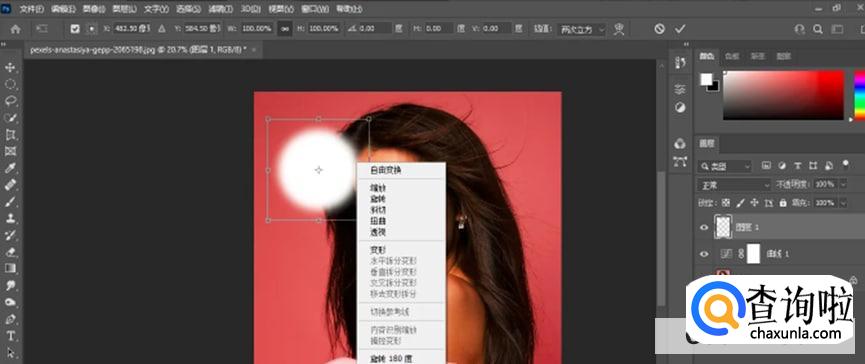Select the Spot Healing Brush tool
Screen dimensions: 865x364
point(10,185)
